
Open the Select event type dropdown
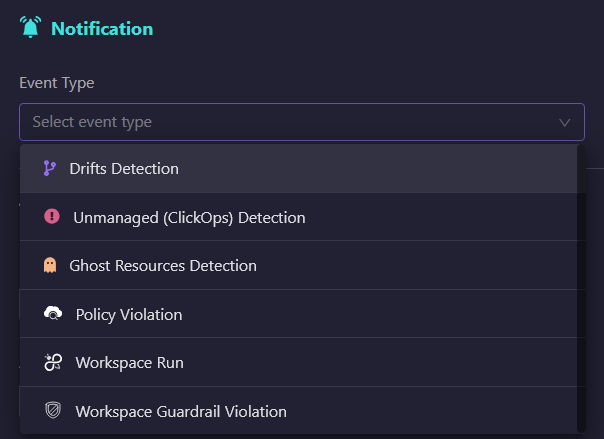(302, 122)
